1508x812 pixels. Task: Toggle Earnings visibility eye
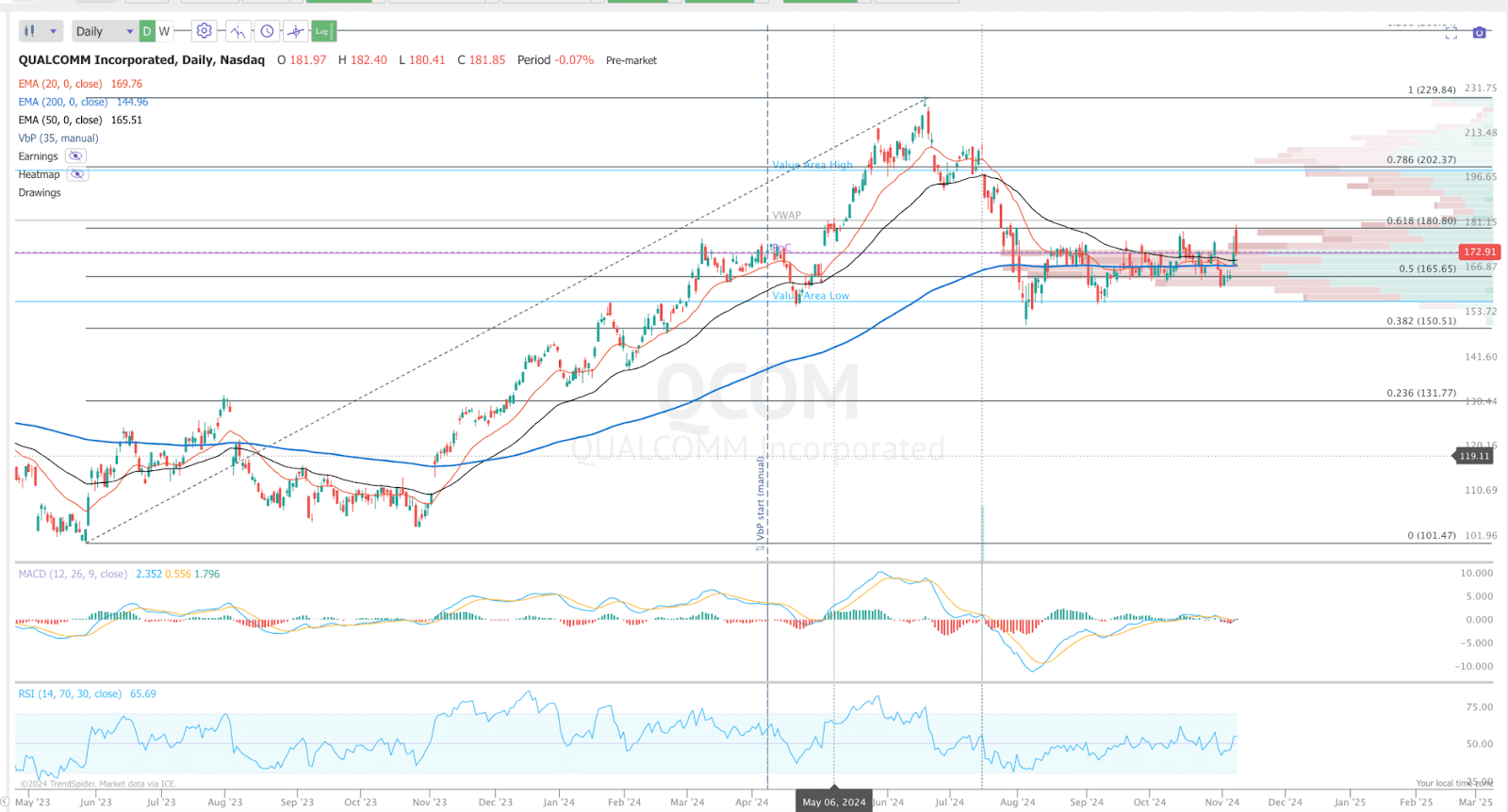tap(75, 156)
